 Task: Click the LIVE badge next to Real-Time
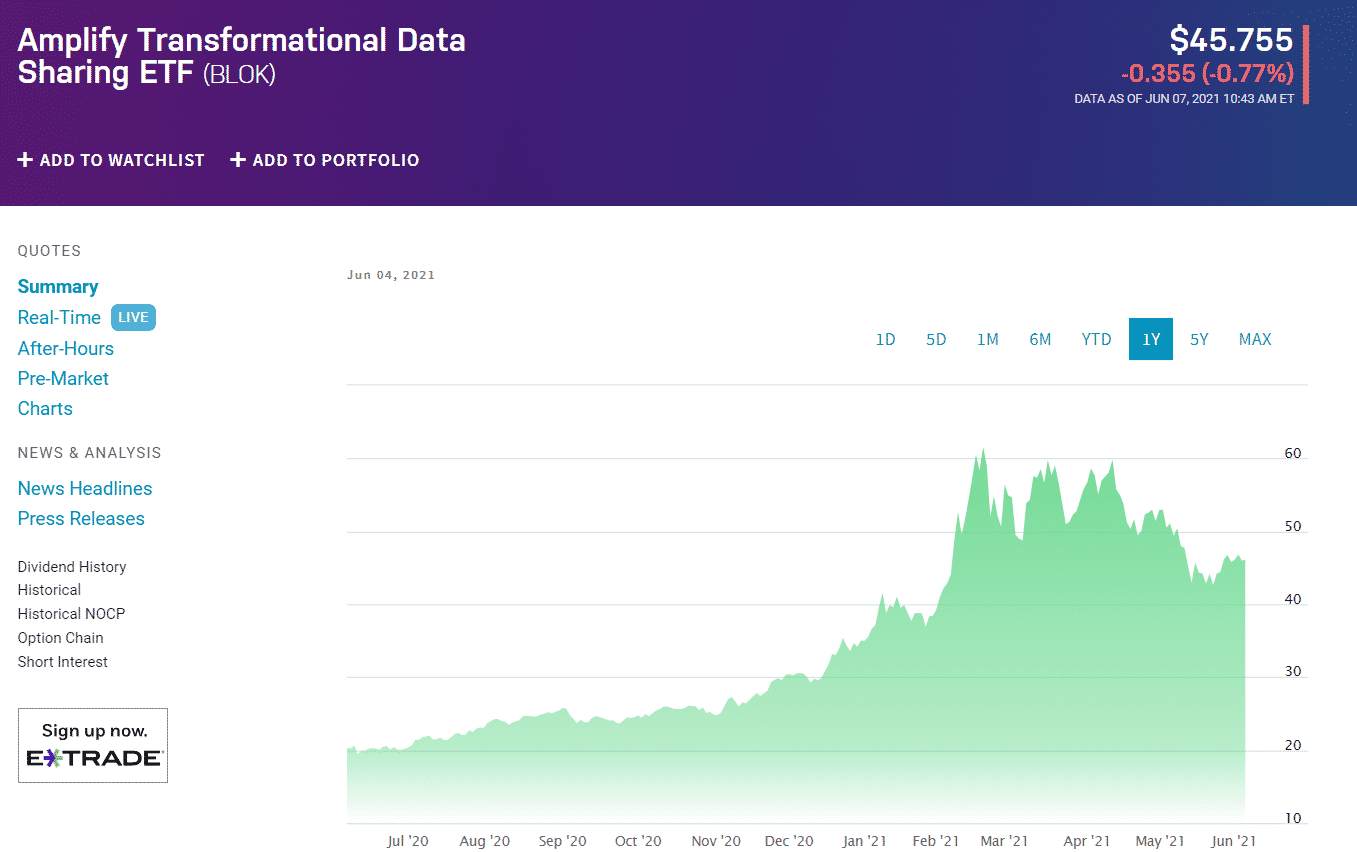click(133, 318)
